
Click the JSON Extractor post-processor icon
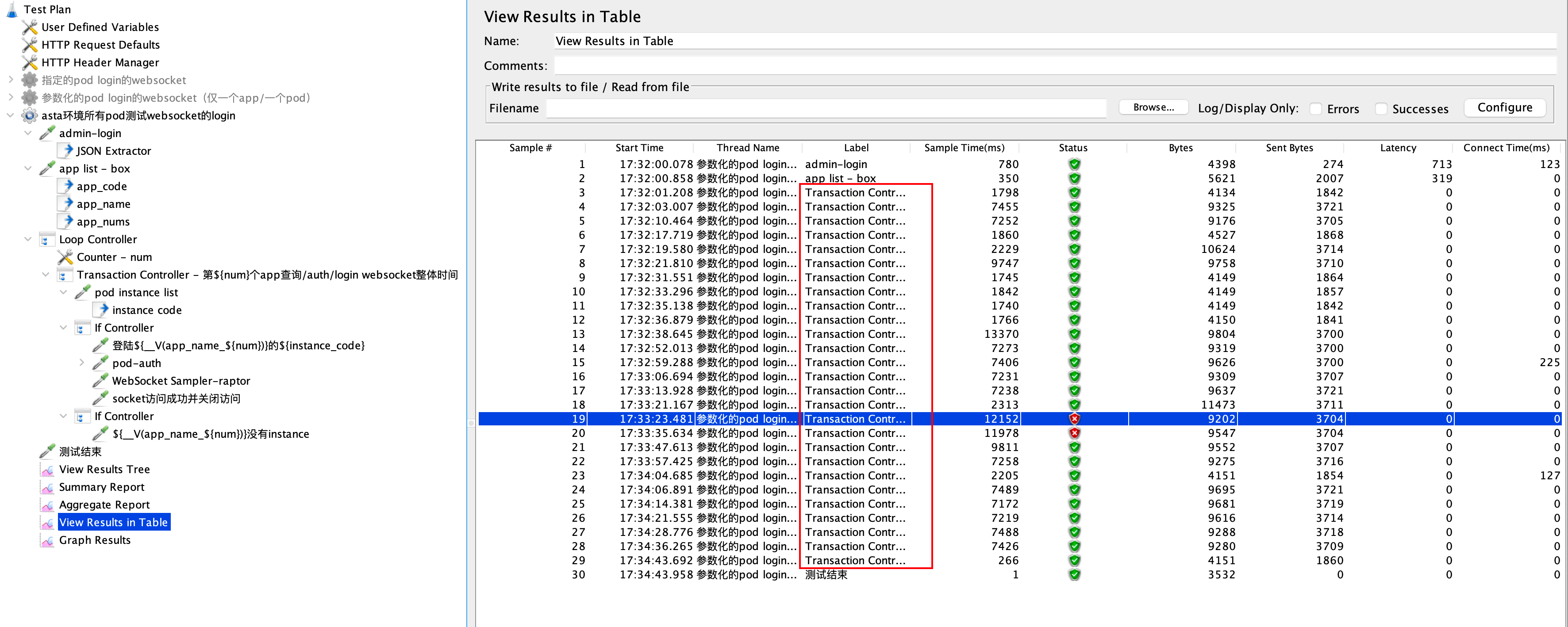pyautogui.click(x=66, y=150)
